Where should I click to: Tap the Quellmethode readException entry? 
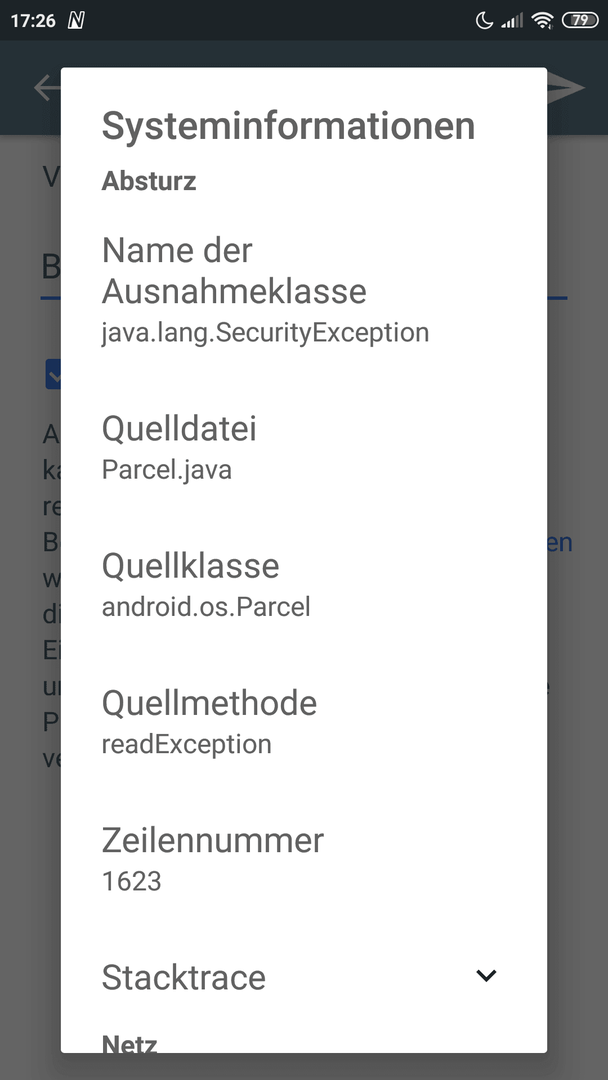coord(304,723)
